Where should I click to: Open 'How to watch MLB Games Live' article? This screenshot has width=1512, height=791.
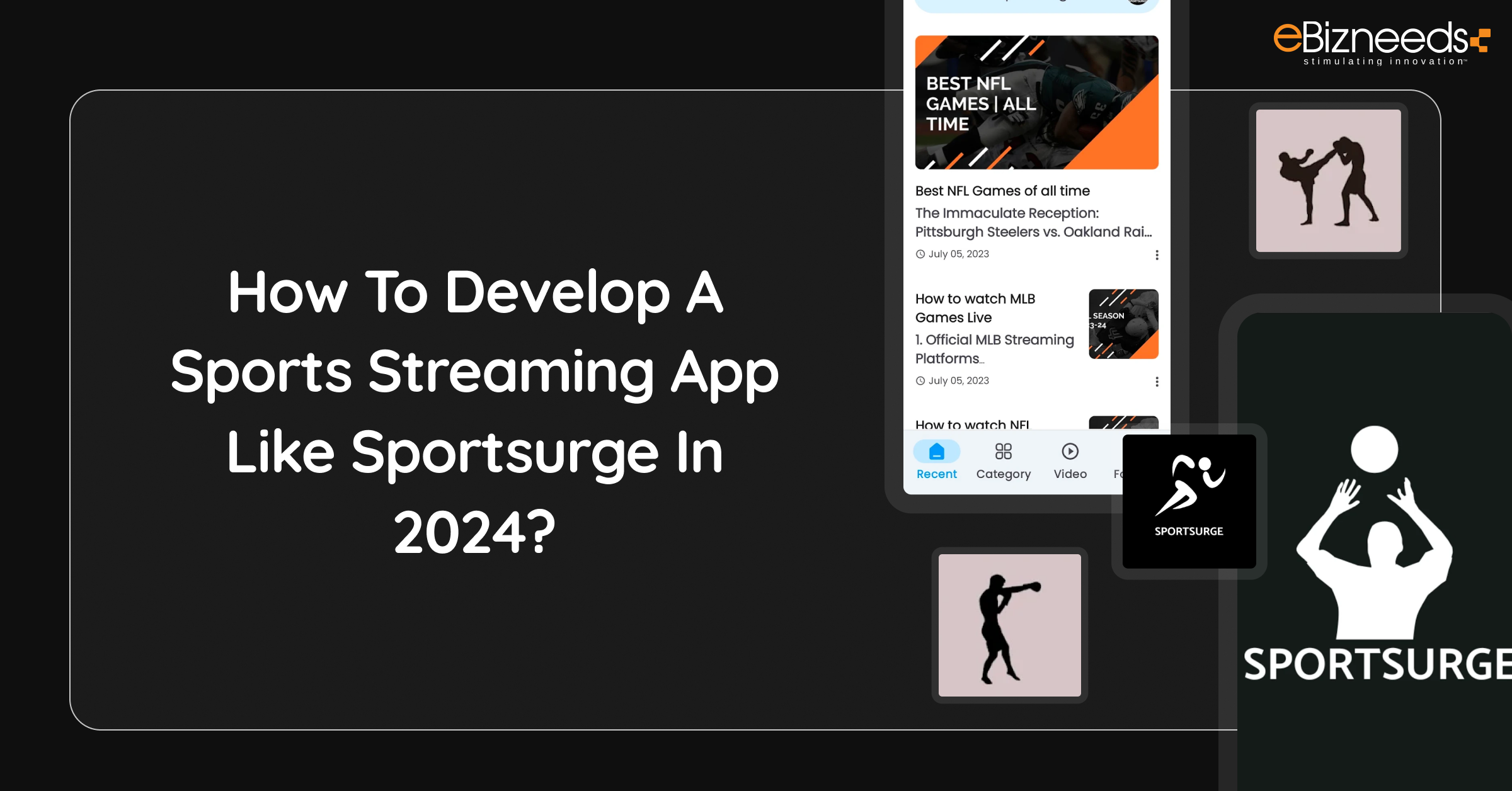click(975, 308)
